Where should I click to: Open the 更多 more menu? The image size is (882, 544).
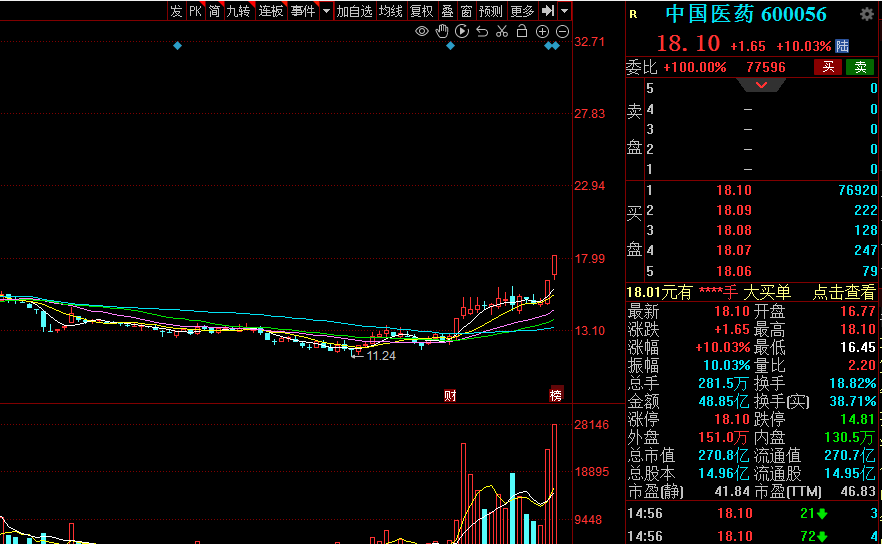click(522, 11)
